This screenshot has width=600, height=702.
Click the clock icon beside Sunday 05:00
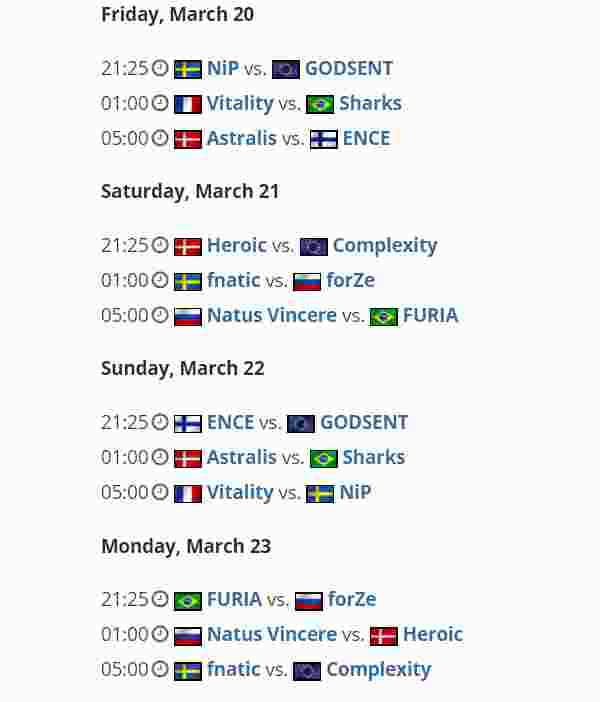tap(160, 492)
